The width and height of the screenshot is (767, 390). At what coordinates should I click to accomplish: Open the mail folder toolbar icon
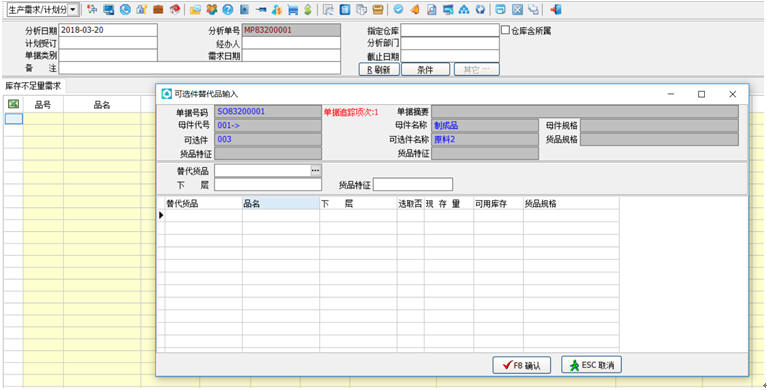click(x=195, y=9)
